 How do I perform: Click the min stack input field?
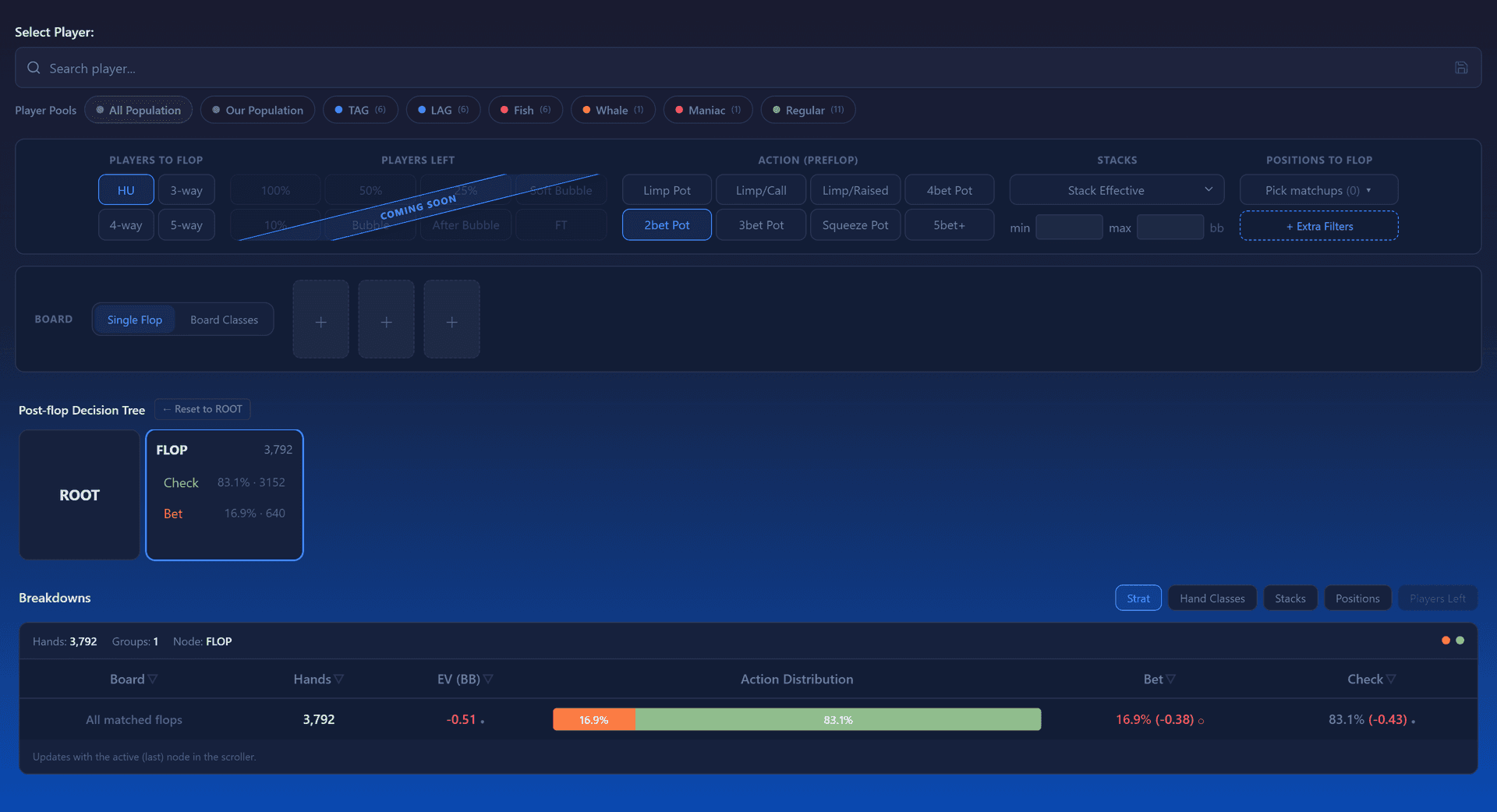pos(1069,227)
